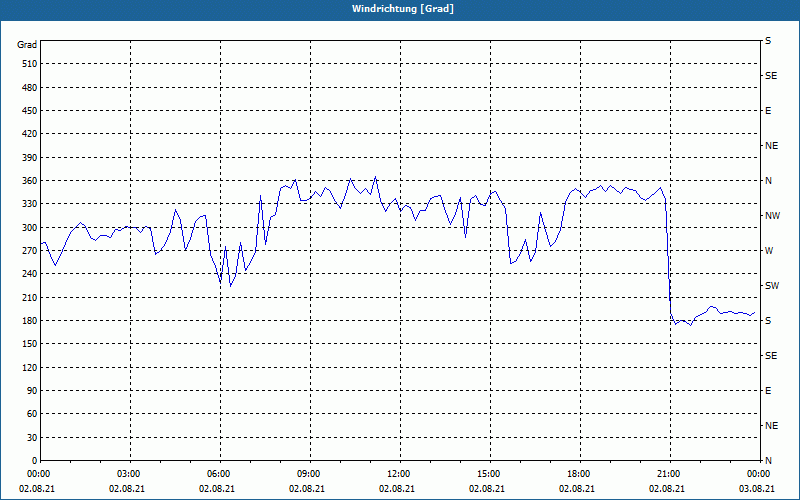Viewport: 800px width, 500px height.
Task: Click the NE compass label near 30 level
Action: [771, 426]
